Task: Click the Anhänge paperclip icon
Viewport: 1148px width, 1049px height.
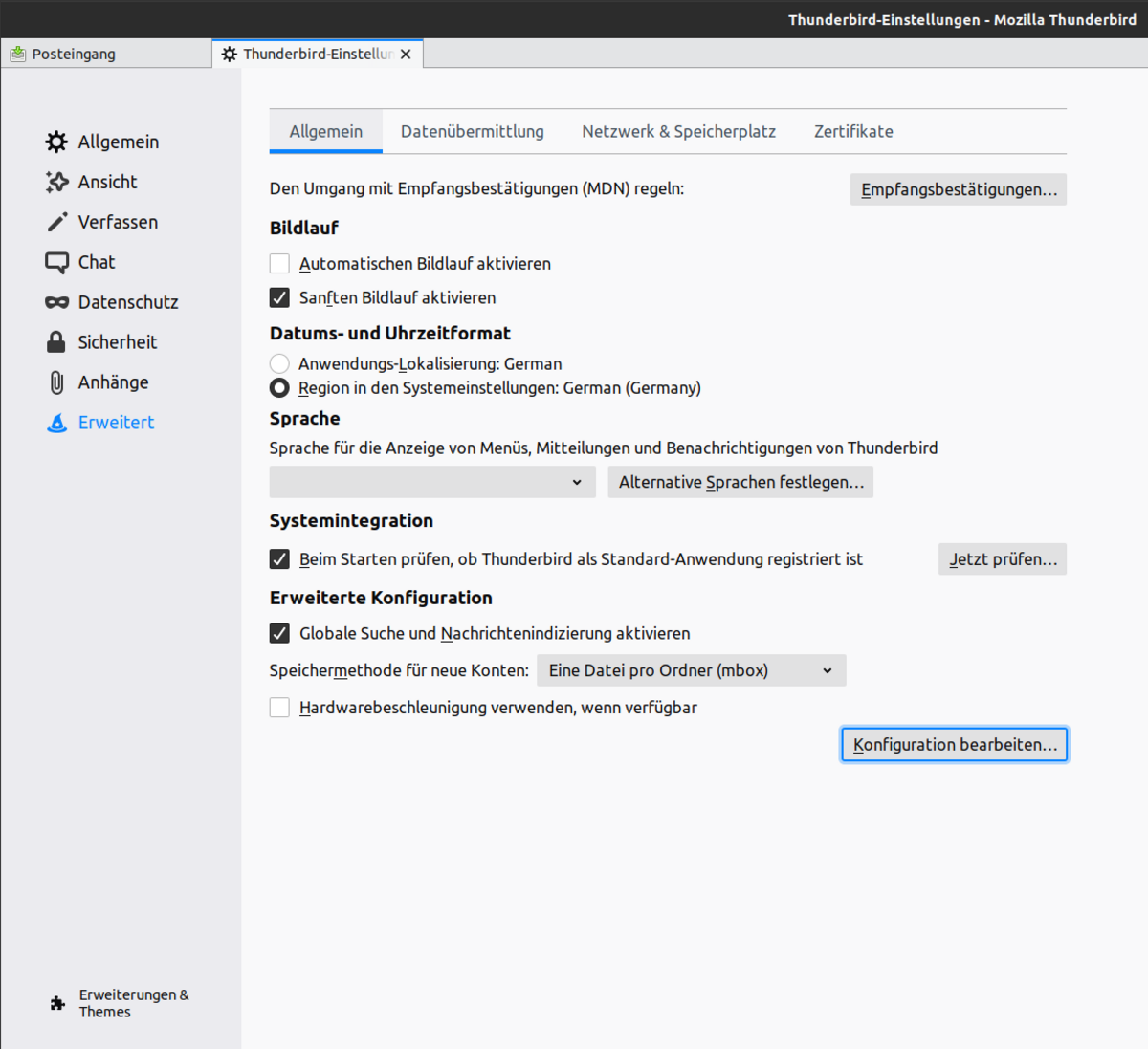Action: pos(56,382)
